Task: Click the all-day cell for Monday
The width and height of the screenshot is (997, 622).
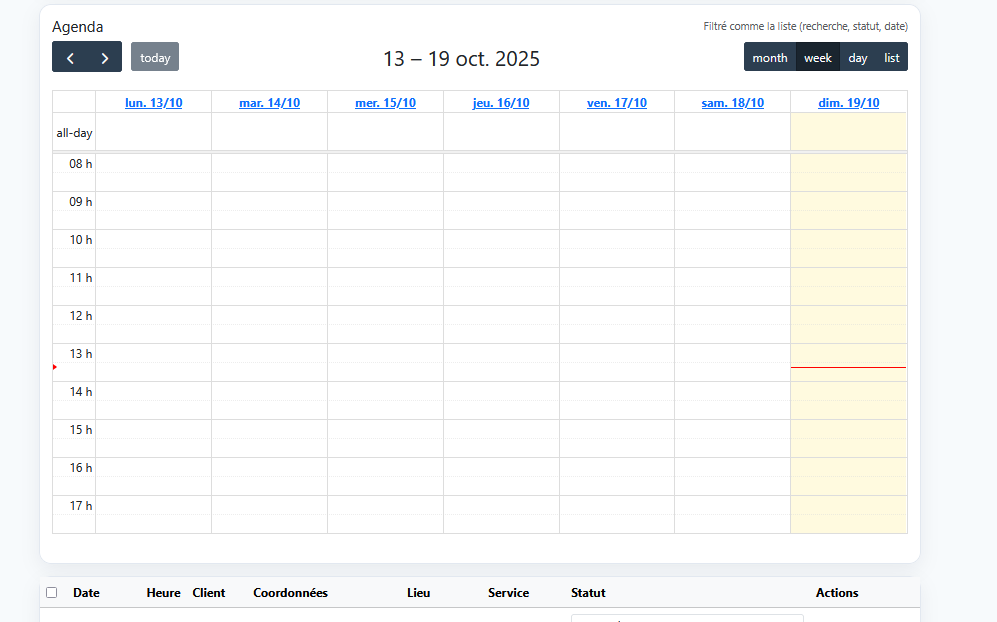Action: [x=154, y=132]
